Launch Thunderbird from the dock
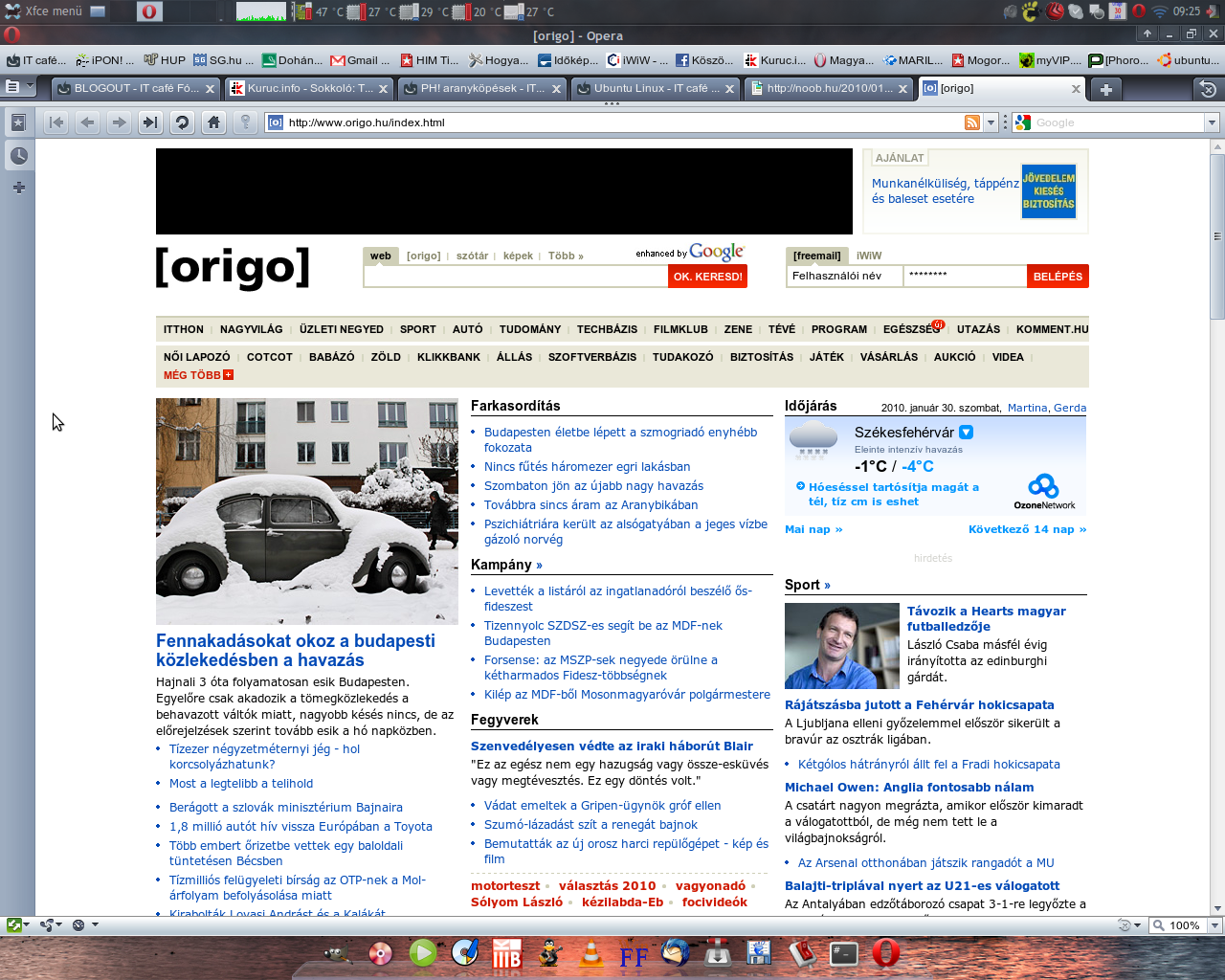The width and height of the screenshot is (1225, 980). 676,953
